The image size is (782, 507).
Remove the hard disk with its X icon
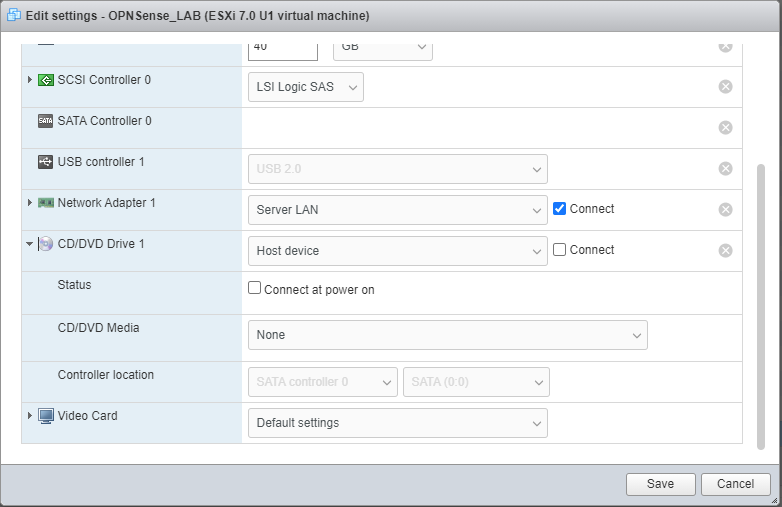(x=725, y=47)
